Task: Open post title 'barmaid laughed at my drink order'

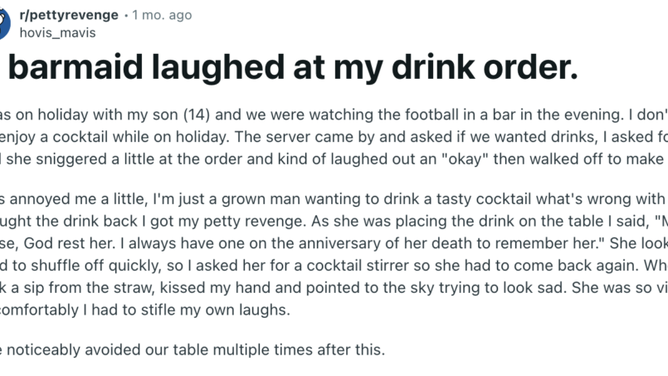Action: [x=293, y=67]
